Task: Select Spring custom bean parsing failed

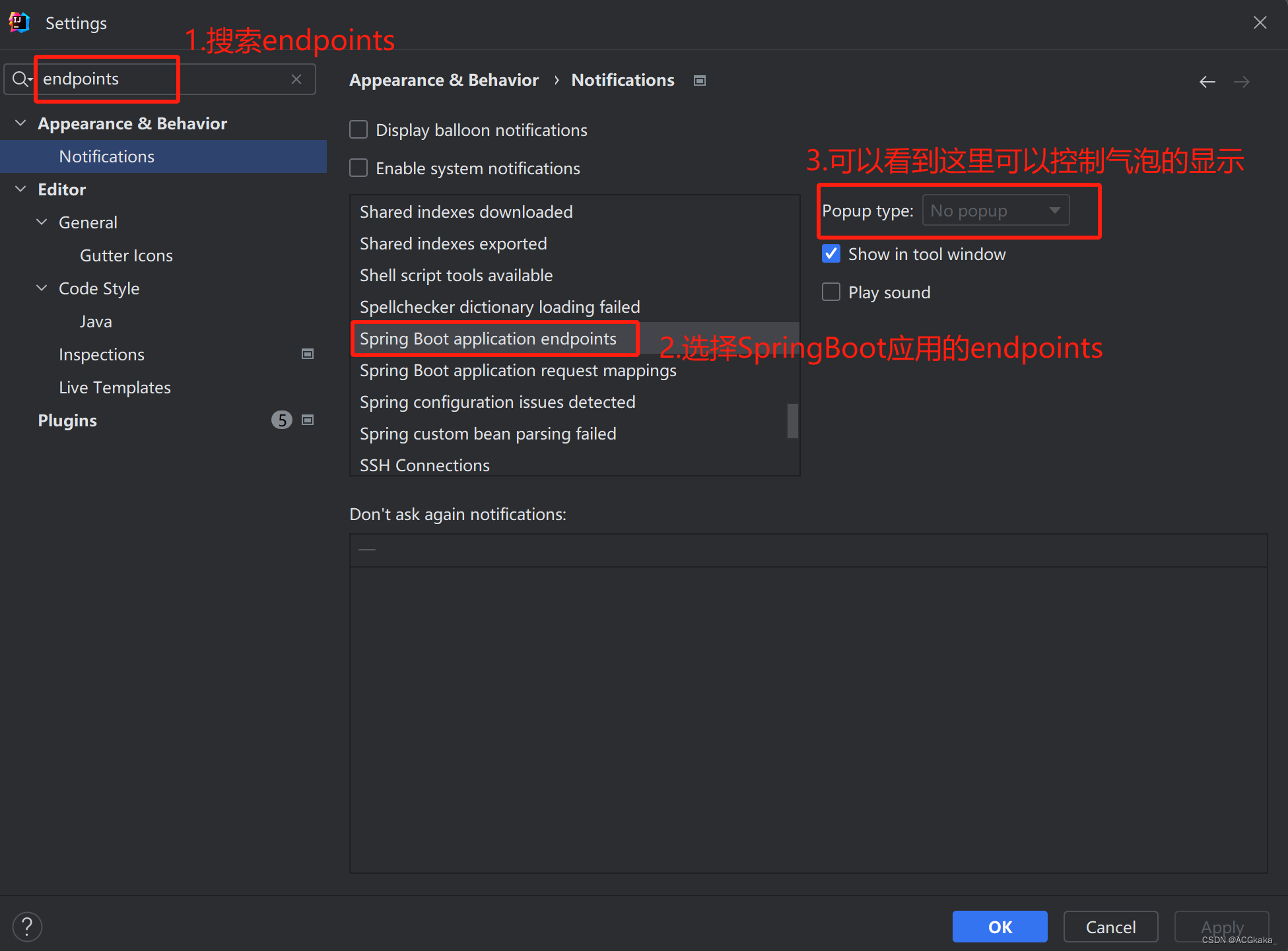Action: coord(574,434)
